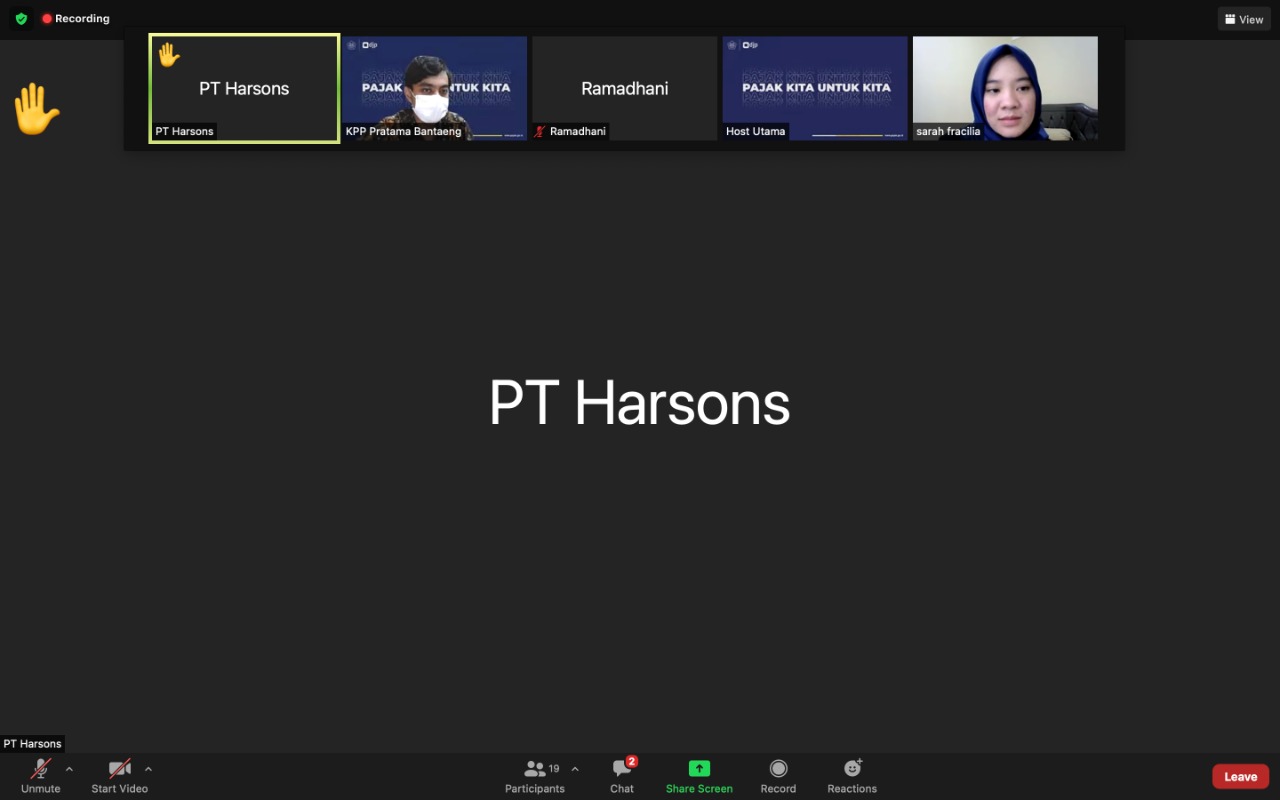Click Ramadhani's muted microphone icon
This screenshot has width=1280, height=800.
click(540, 131)
